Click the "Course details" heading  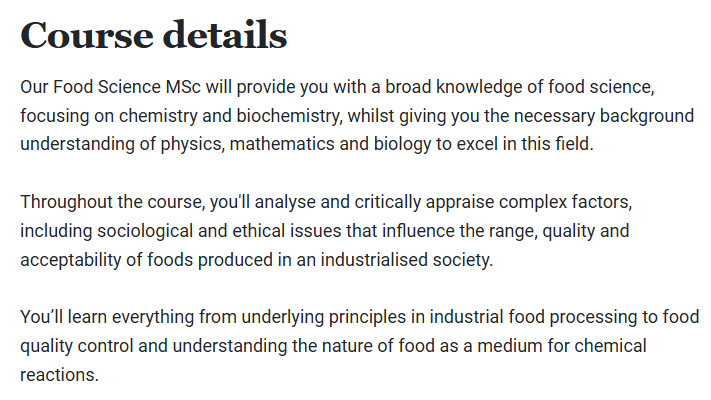tap(154, 35)
